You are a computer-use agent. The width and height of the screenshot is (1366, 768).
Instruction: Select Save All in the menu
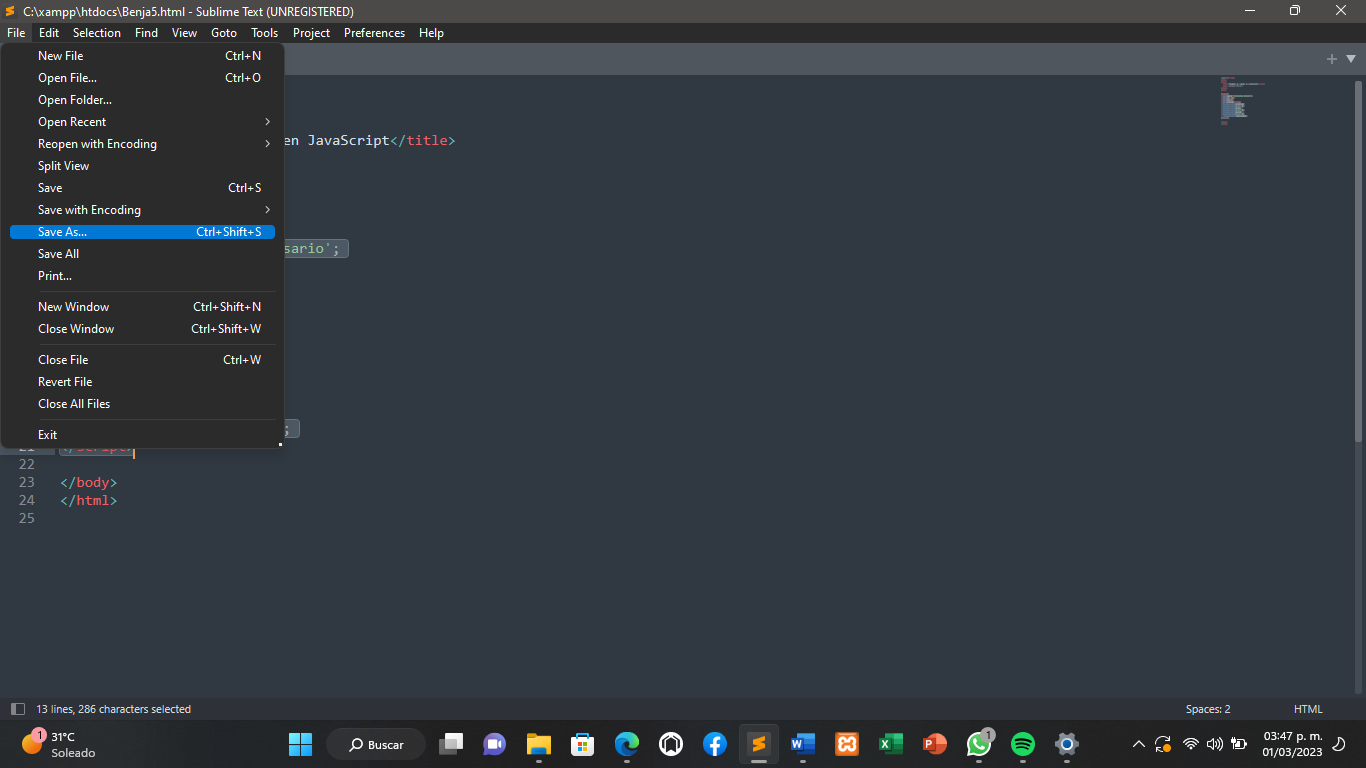coord(142,254)
